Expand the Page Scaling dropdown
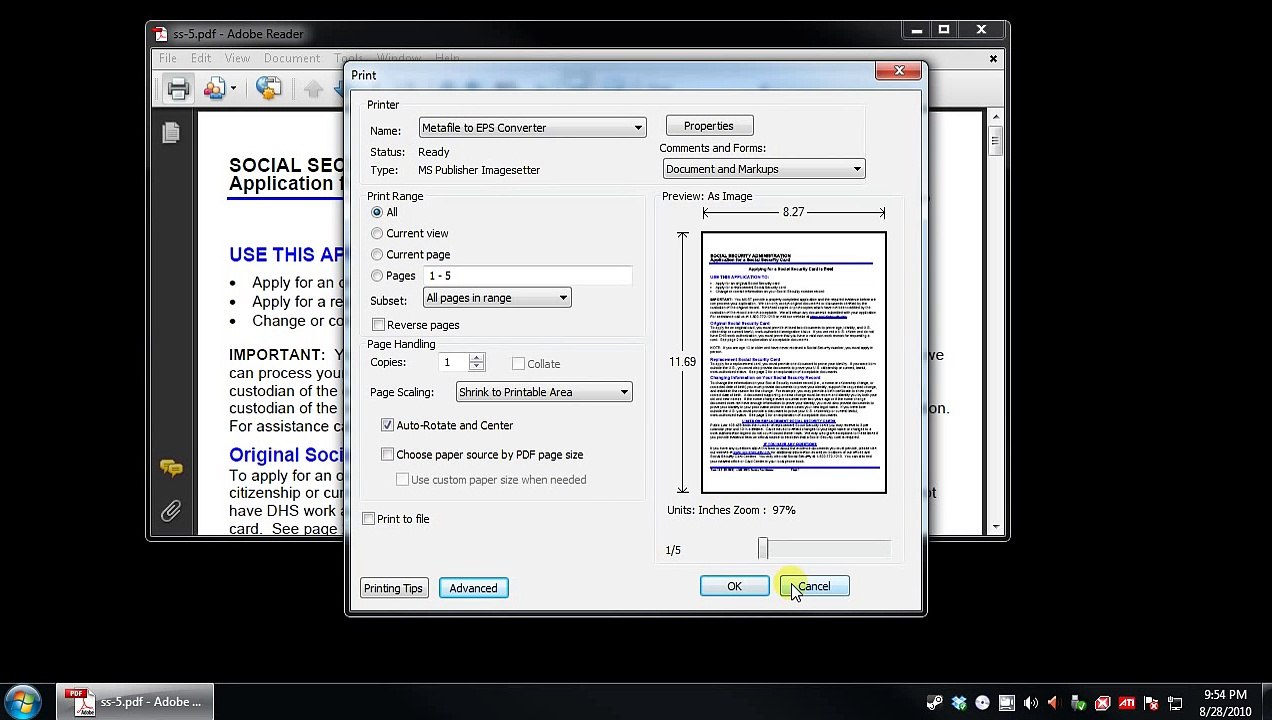The width and height of the screenshot is (1272, 720). 623,392
